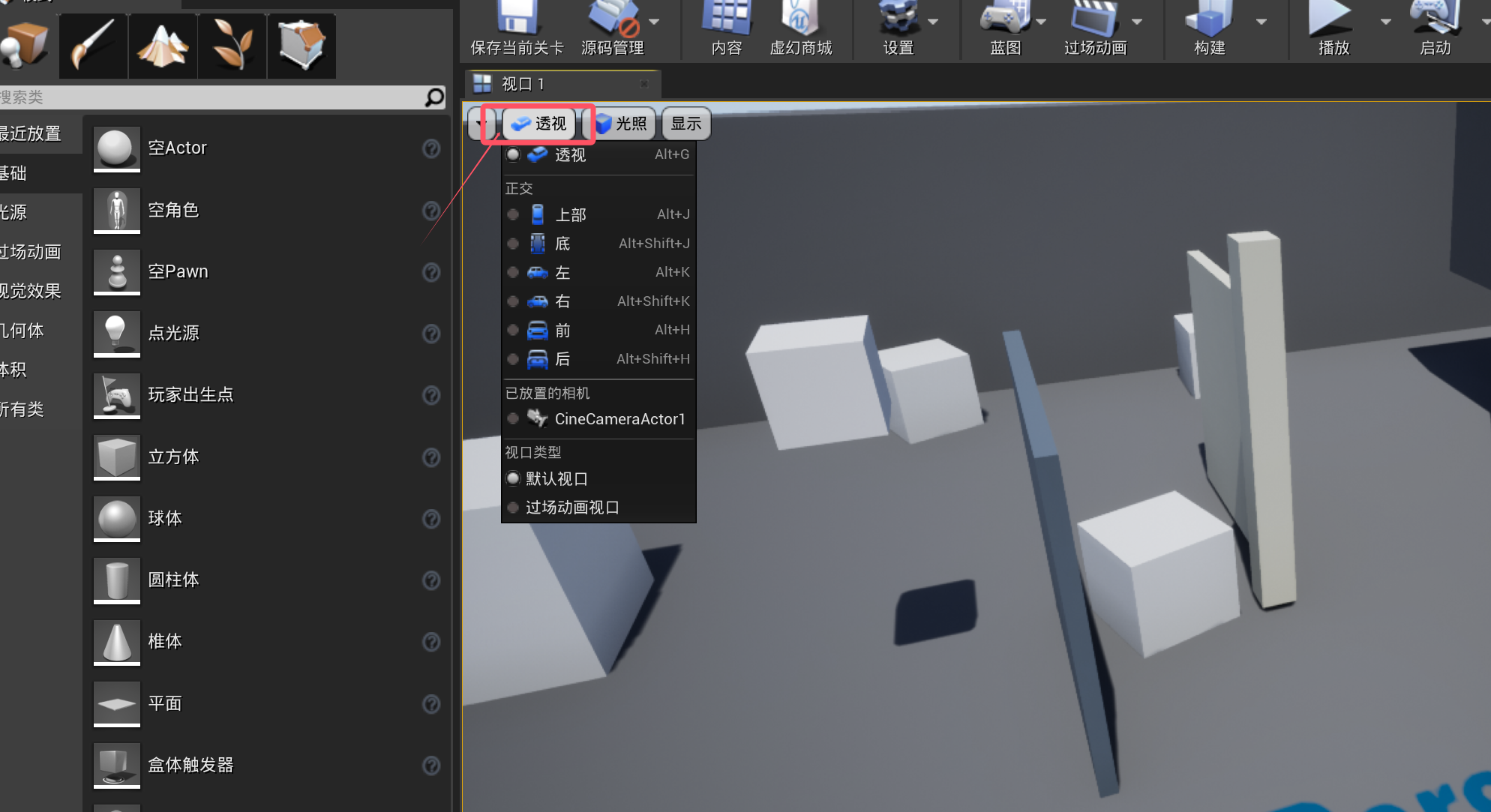Click the class search input field
1491x812 pixels.
pos(210,97)
